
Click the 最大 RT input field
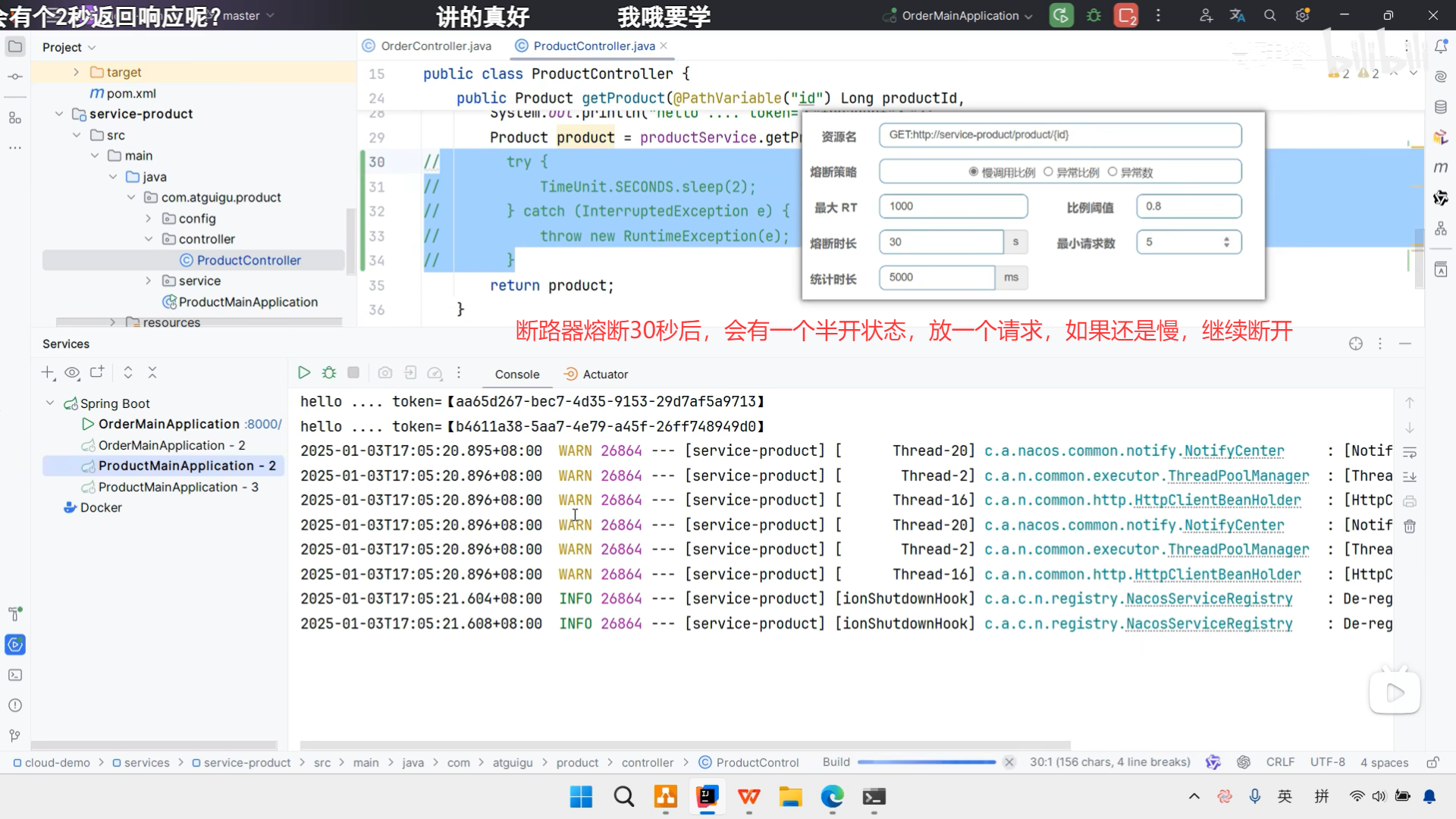coord(952,206)
